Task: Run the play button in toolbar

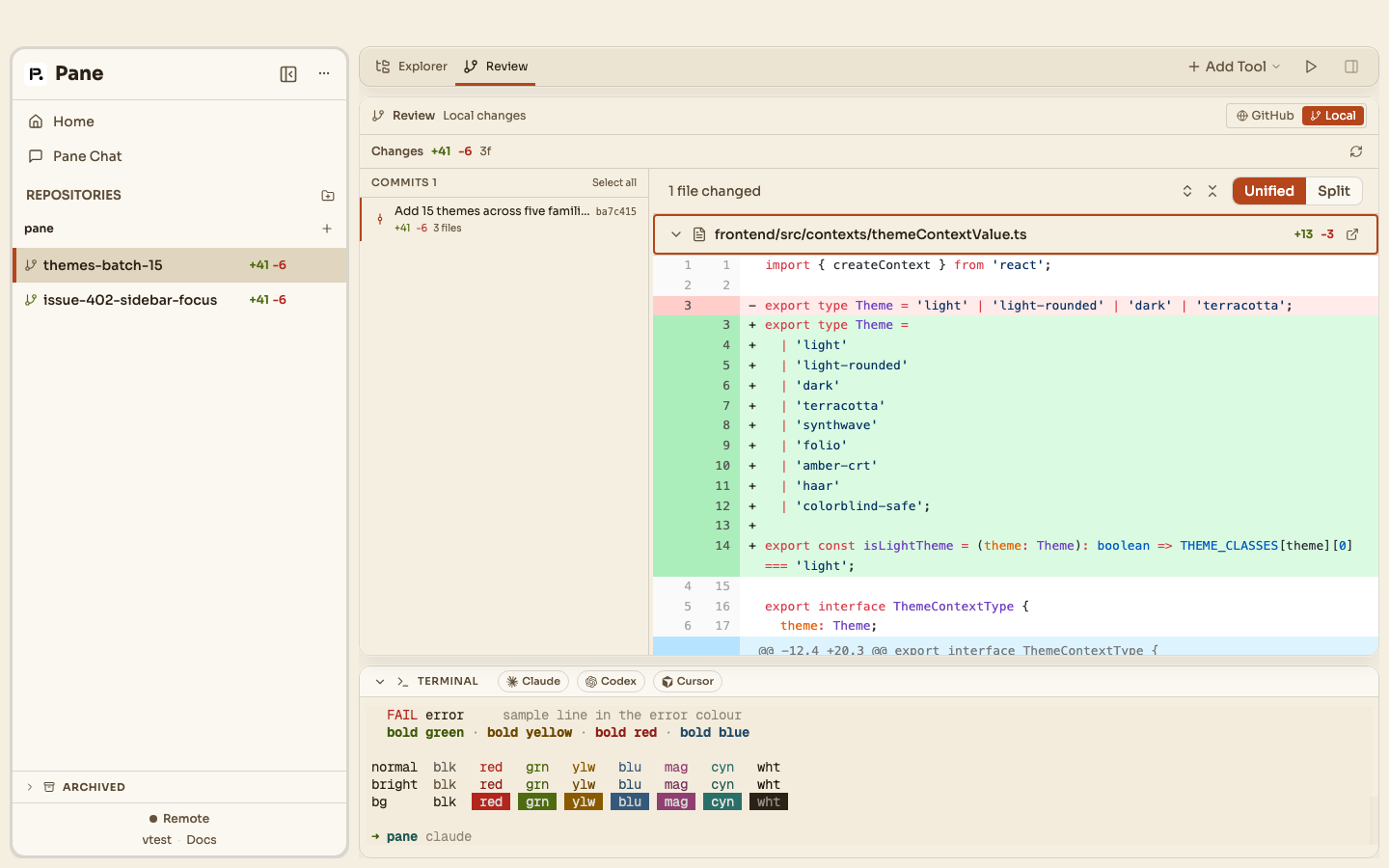Action: coord(1311,67)
